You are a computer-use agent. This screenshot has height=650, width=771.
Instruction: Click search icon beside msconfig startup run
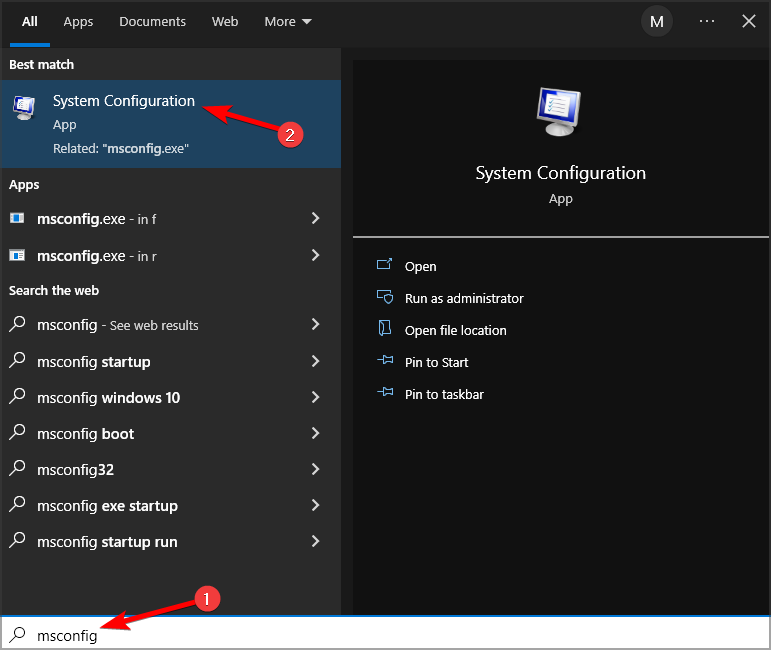pos(17,541)
